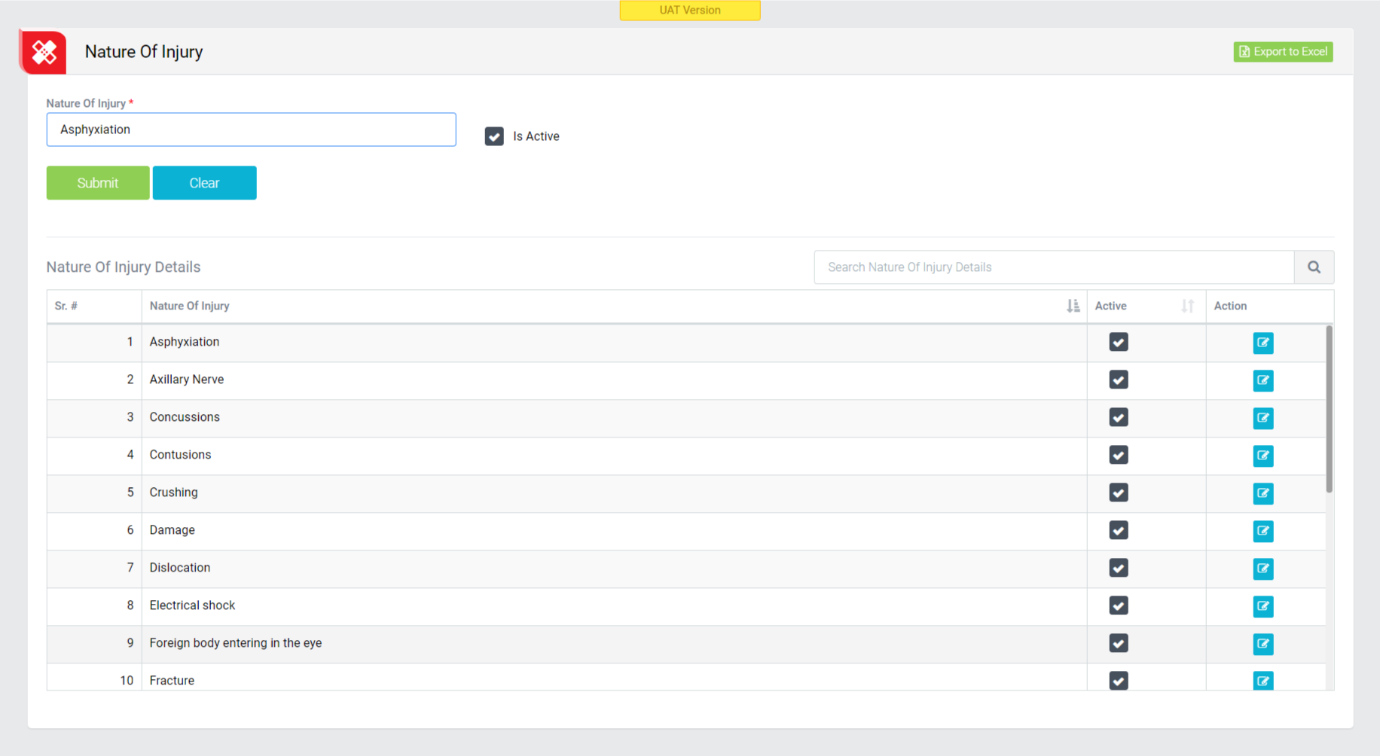Toggle Active checkbox for Contusions

tap(1119, 455)
